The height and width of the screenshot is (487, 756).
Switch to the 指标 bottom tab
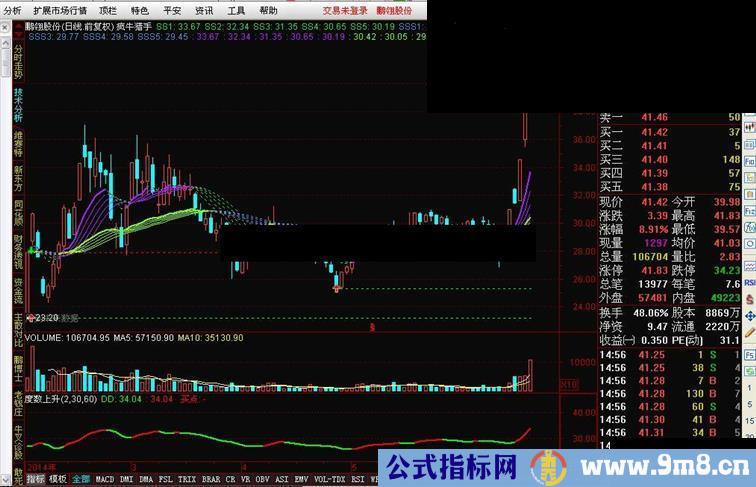(36, 479)
